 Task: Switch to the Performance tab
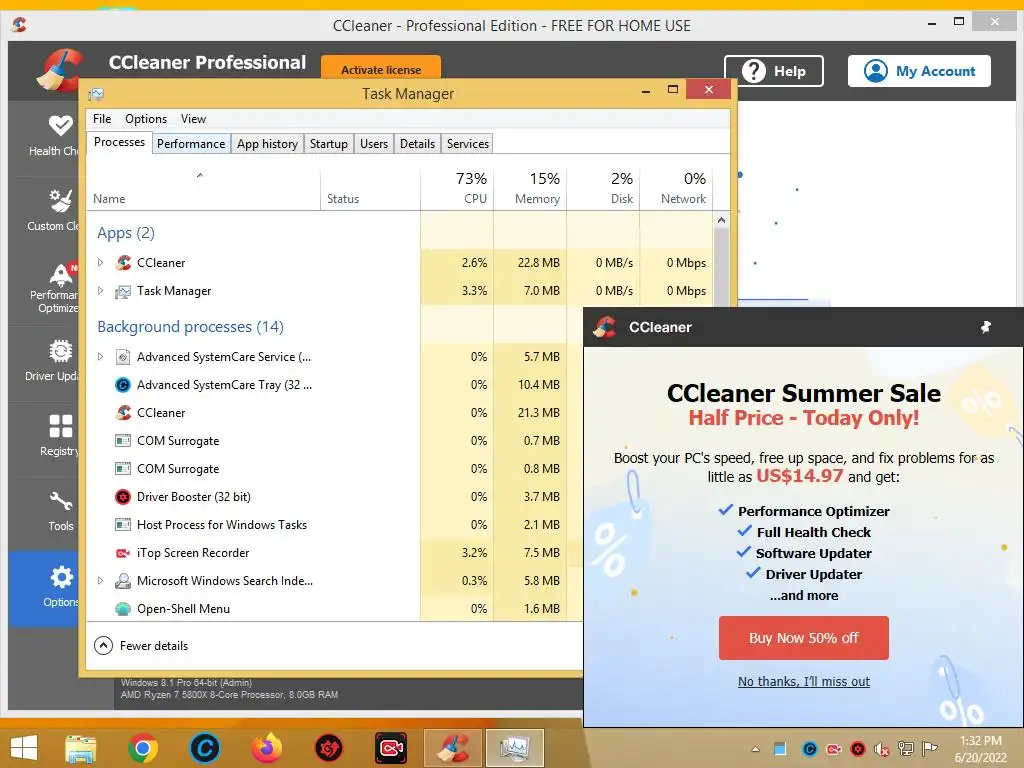coord(191,144)
